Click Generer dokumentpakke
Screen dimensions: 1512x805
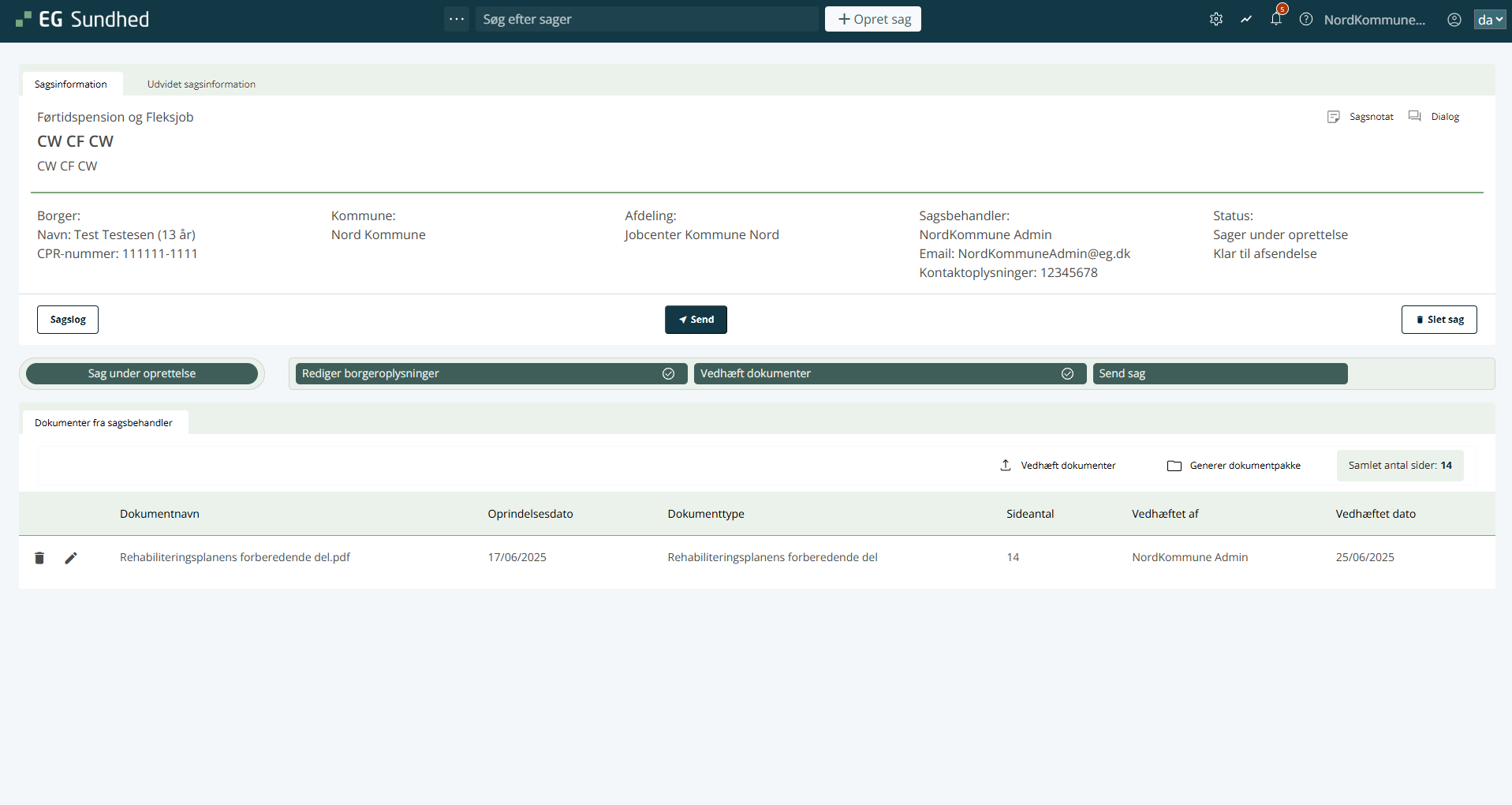[1234, 466]
